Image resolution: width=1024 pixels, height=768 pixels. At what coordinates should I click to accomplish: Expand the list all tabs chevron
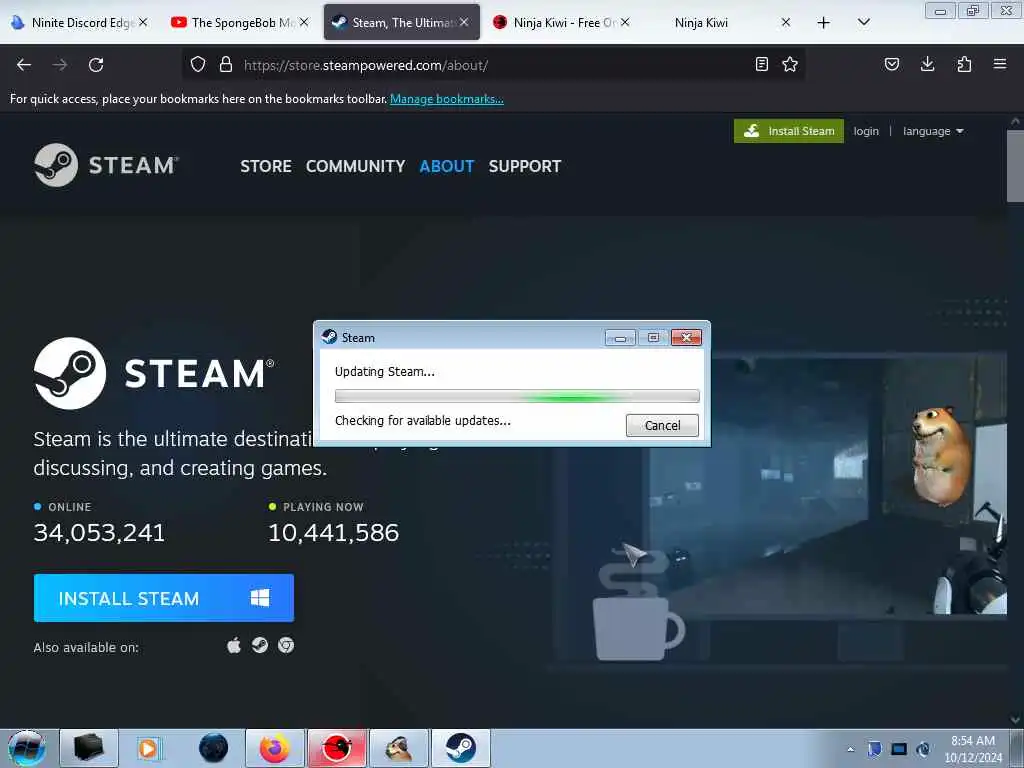863,22
